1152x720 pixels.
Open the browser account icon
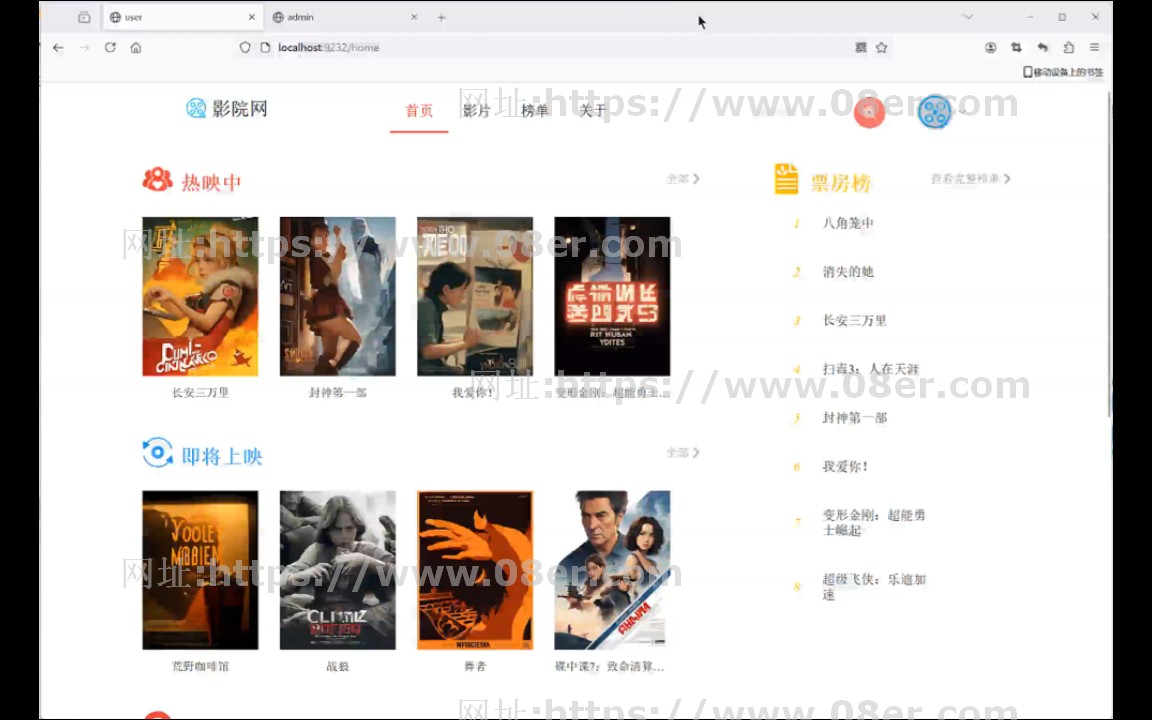pyautogui.click(x=990, y=48)
